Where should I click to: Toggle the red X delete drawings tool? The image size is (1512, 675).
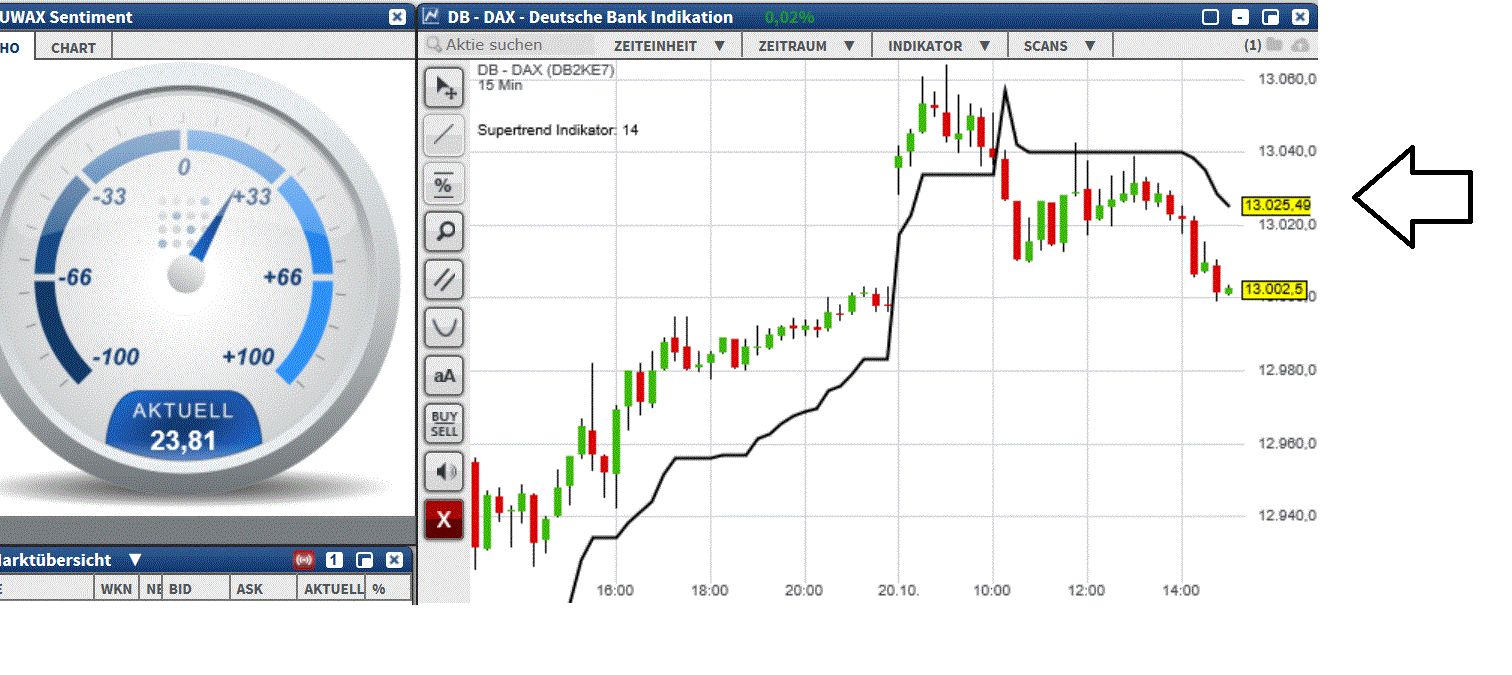(x=444, y=519)
